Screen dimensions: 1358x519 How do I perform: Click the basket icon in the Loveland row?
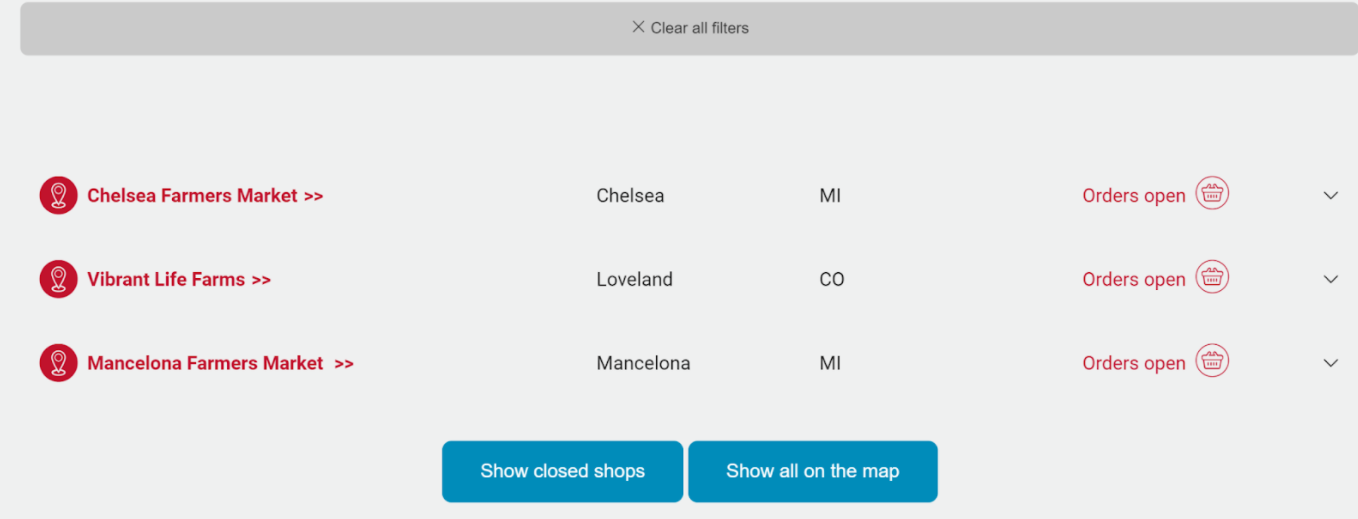tap(1212, 278)
